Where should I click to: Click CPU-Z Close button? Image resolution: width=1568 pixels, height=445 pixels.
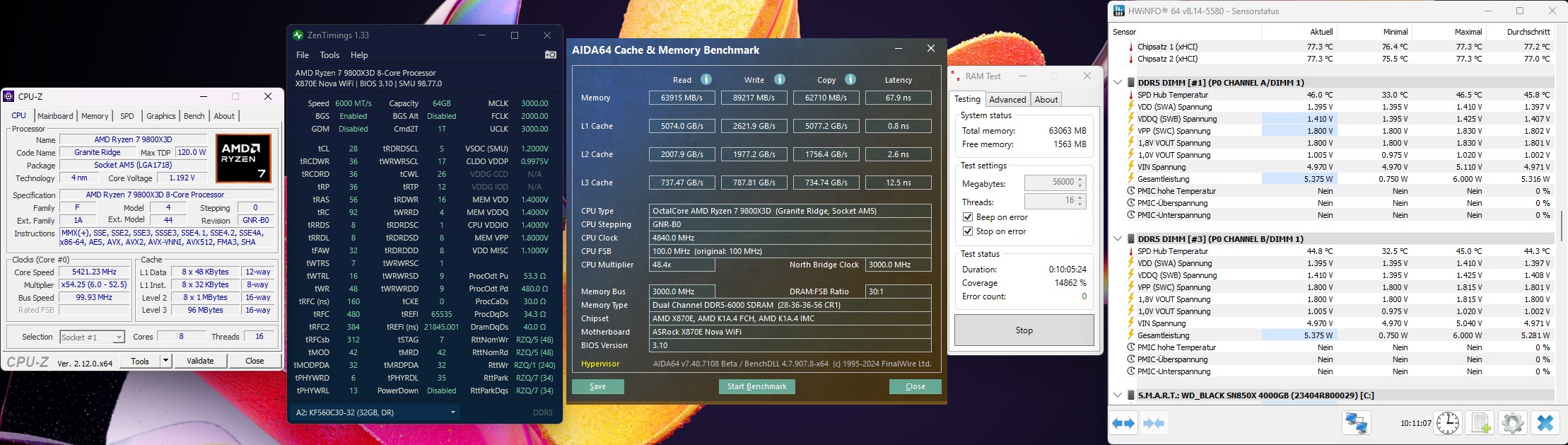click(254, 361)
